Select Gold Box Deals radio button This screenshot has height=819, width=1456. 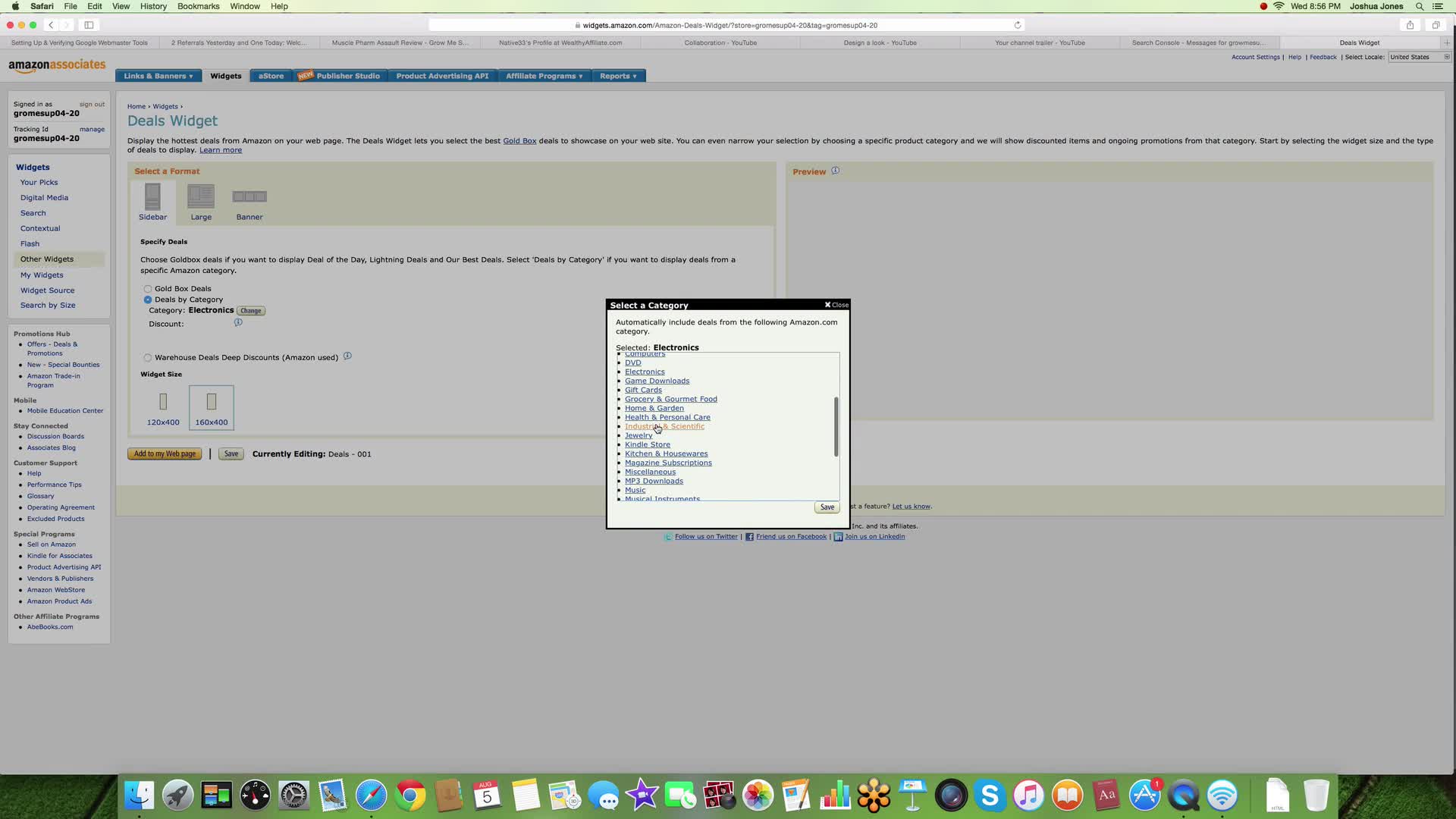[x=148, y=289]
